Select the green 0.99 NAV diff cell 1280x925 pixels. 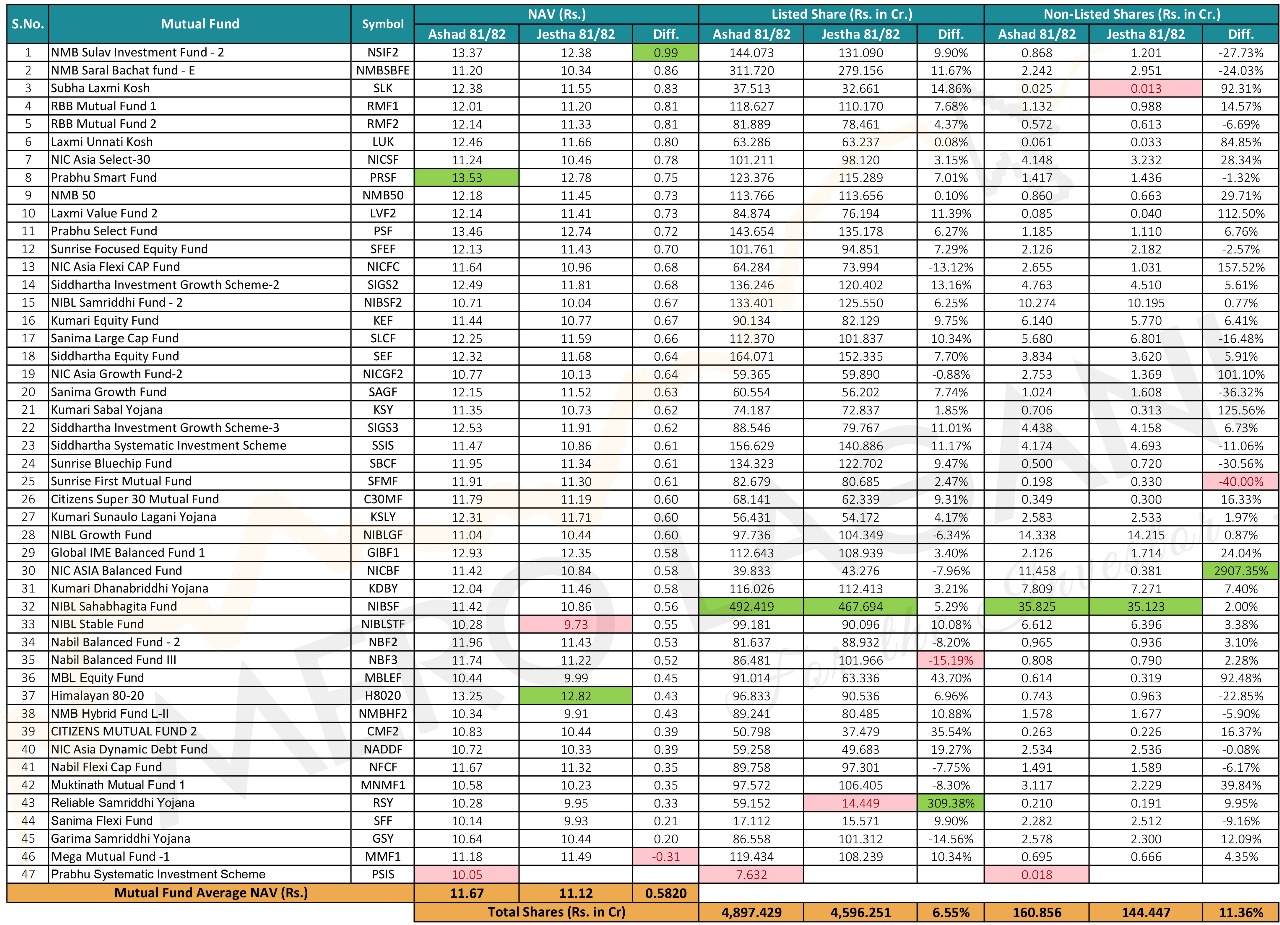point(666,52)
